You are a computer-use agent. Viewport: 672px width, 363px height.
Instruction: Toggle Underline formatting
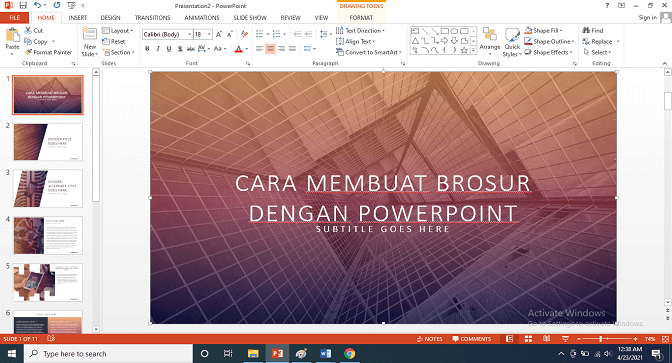[169, 48]
